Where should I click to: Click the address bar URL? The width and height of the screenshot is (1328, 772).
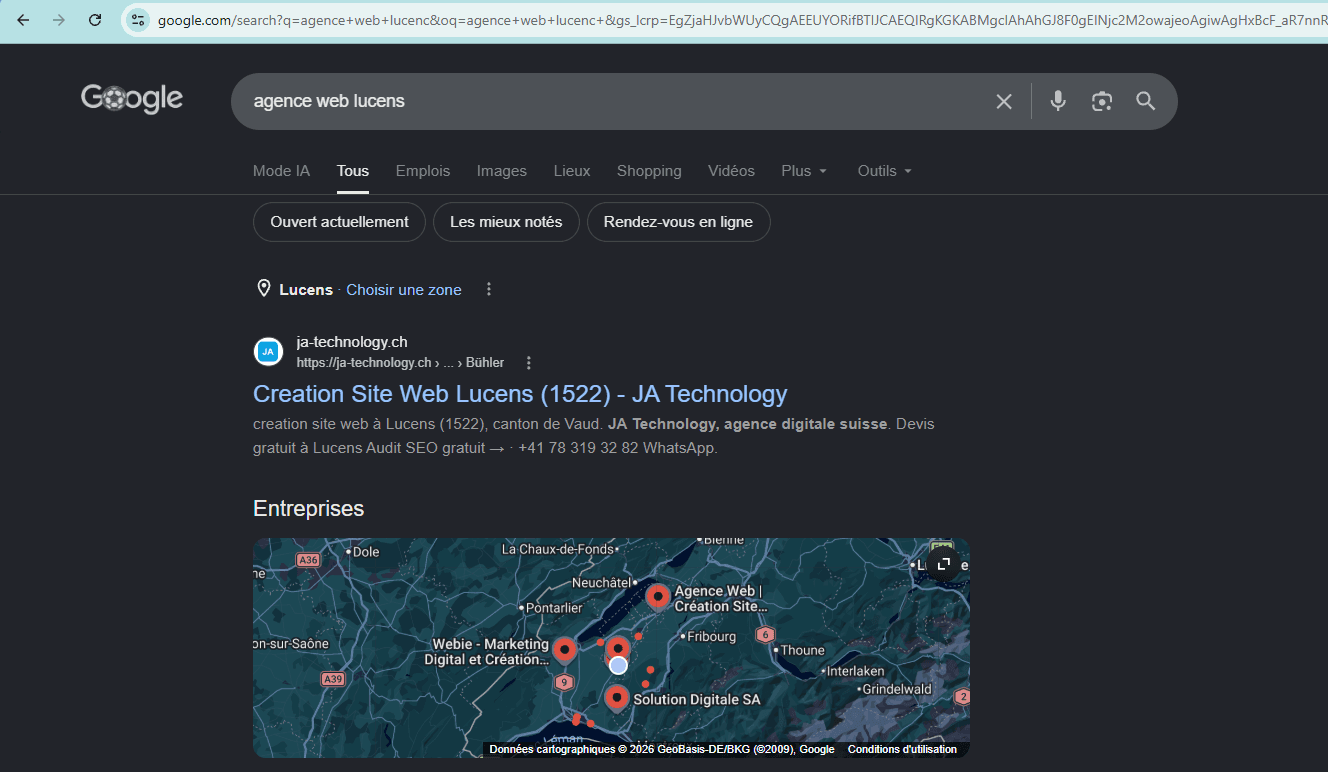coord(740,20)
